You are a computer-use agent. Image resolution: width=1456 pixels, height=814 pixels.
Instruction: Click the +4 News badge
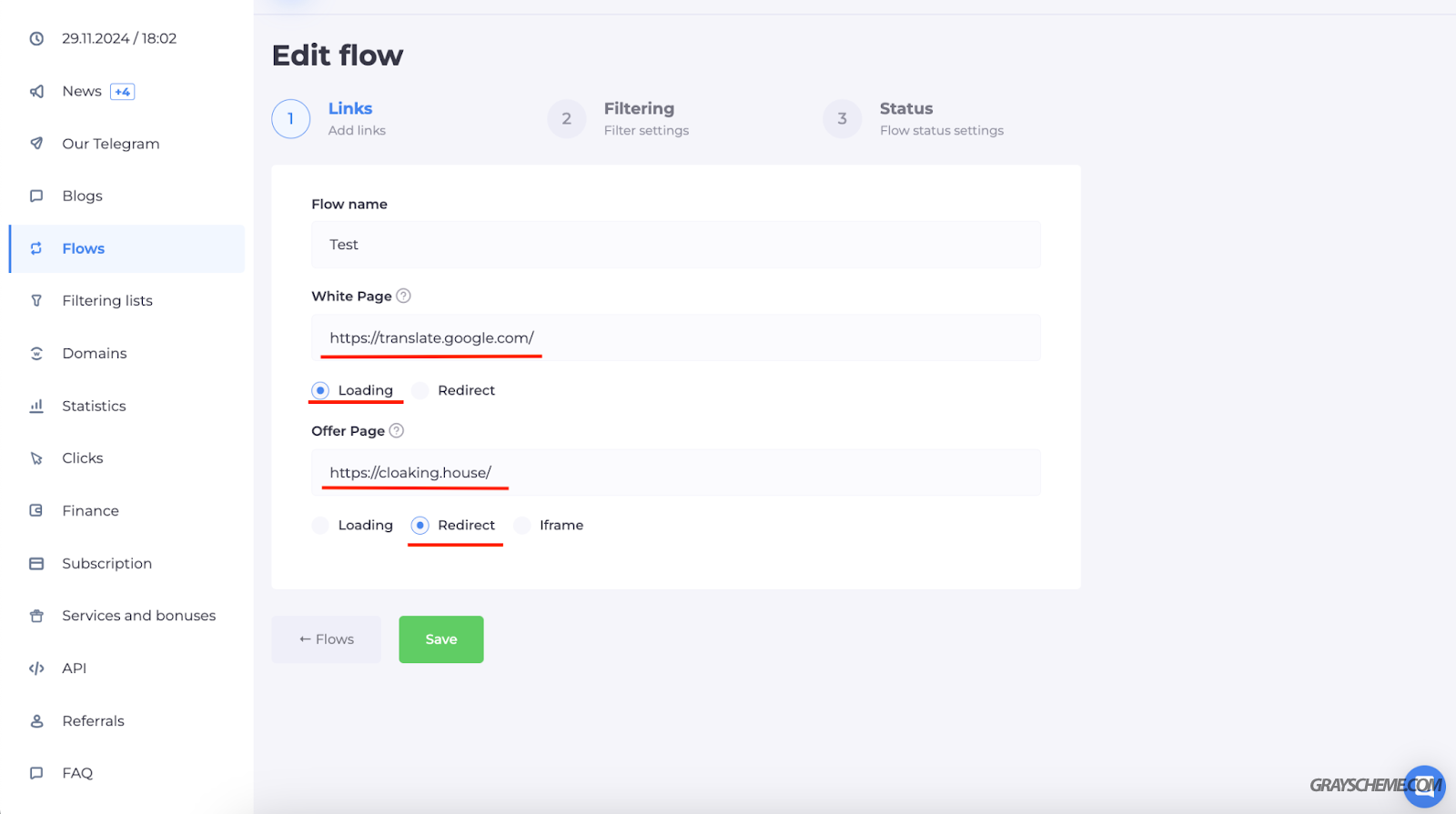click(x=122, y=91)
